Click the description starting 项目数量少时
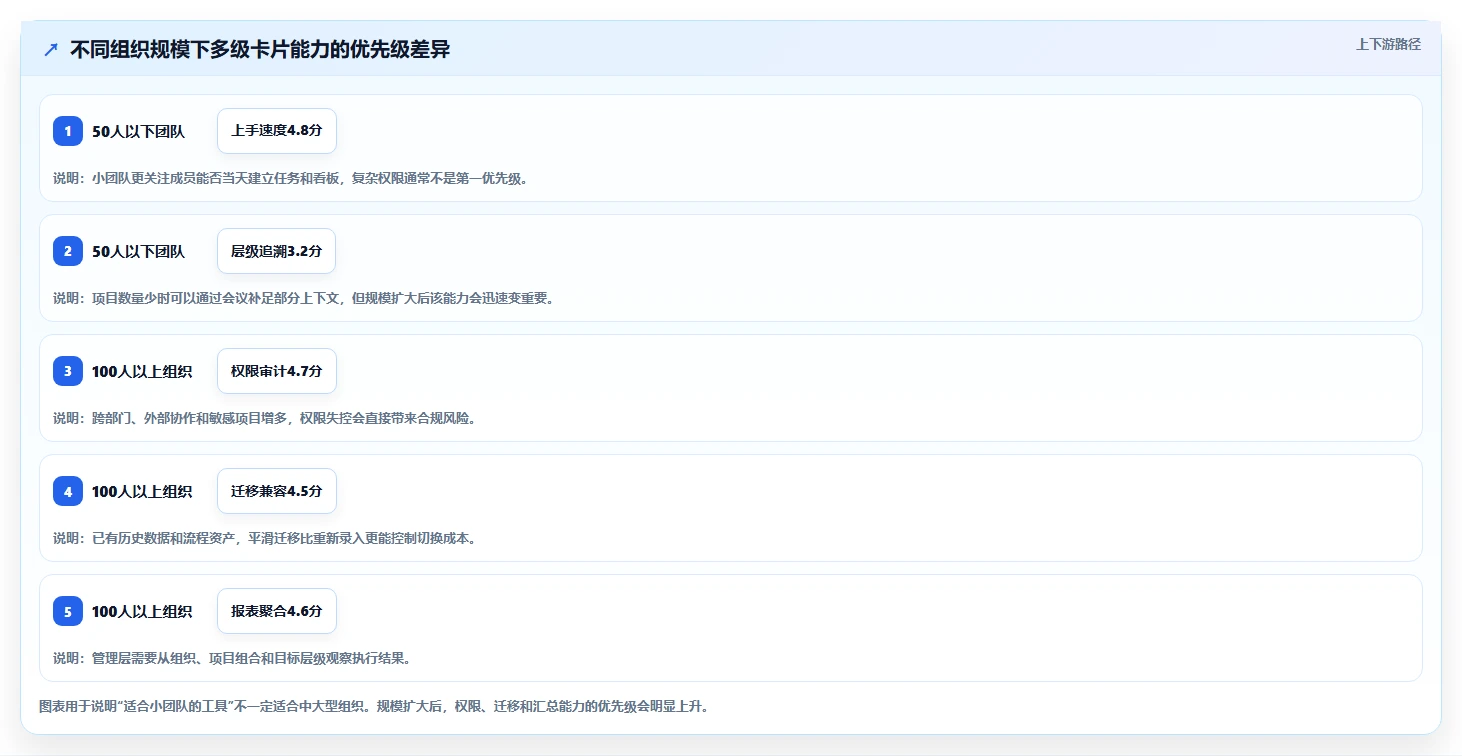Image resolution: width=1462 pixels, height=756 pixels. point(303,298)
